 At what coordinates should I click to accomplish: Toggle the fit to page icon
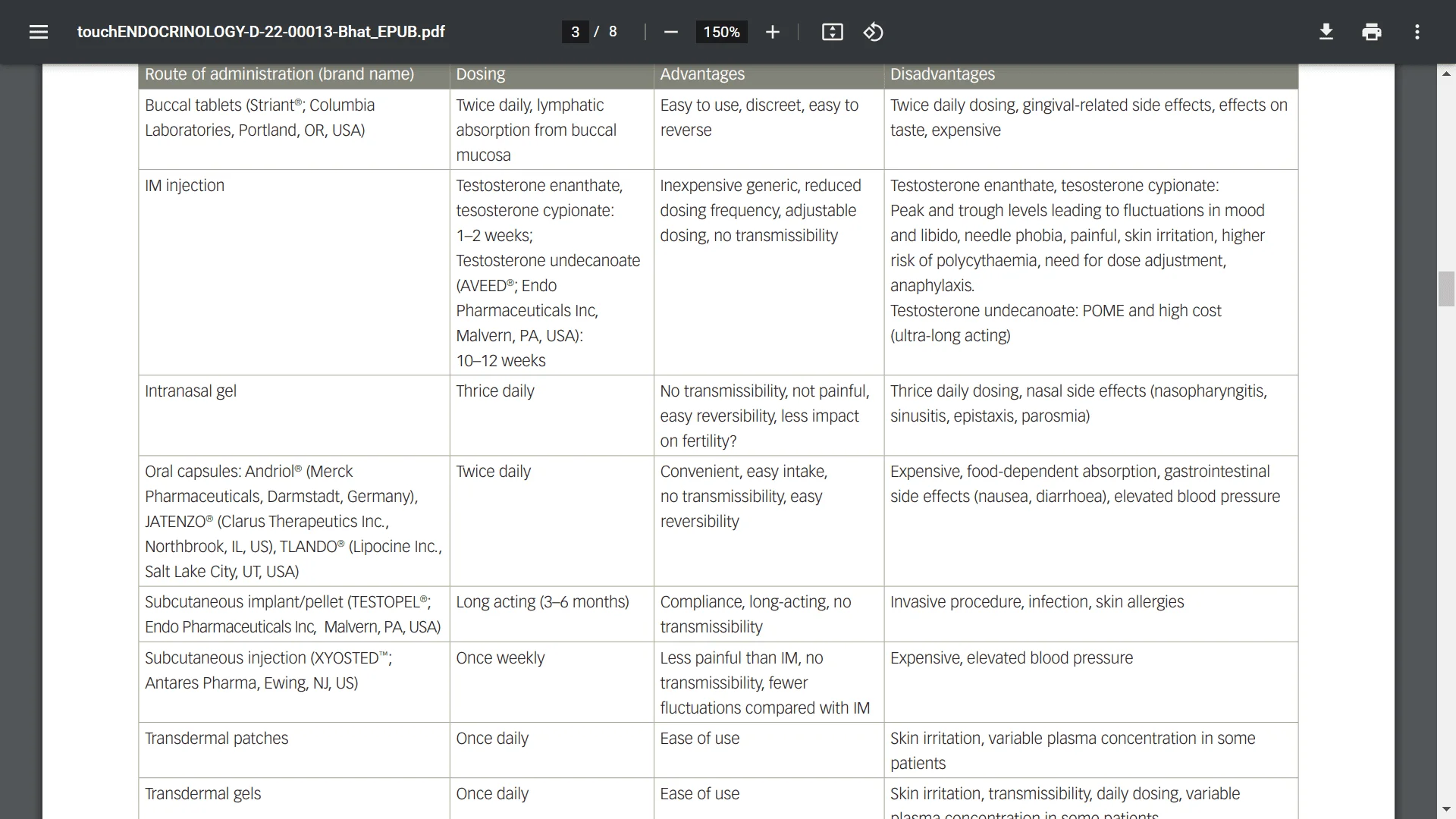click(x=832, y=32)
